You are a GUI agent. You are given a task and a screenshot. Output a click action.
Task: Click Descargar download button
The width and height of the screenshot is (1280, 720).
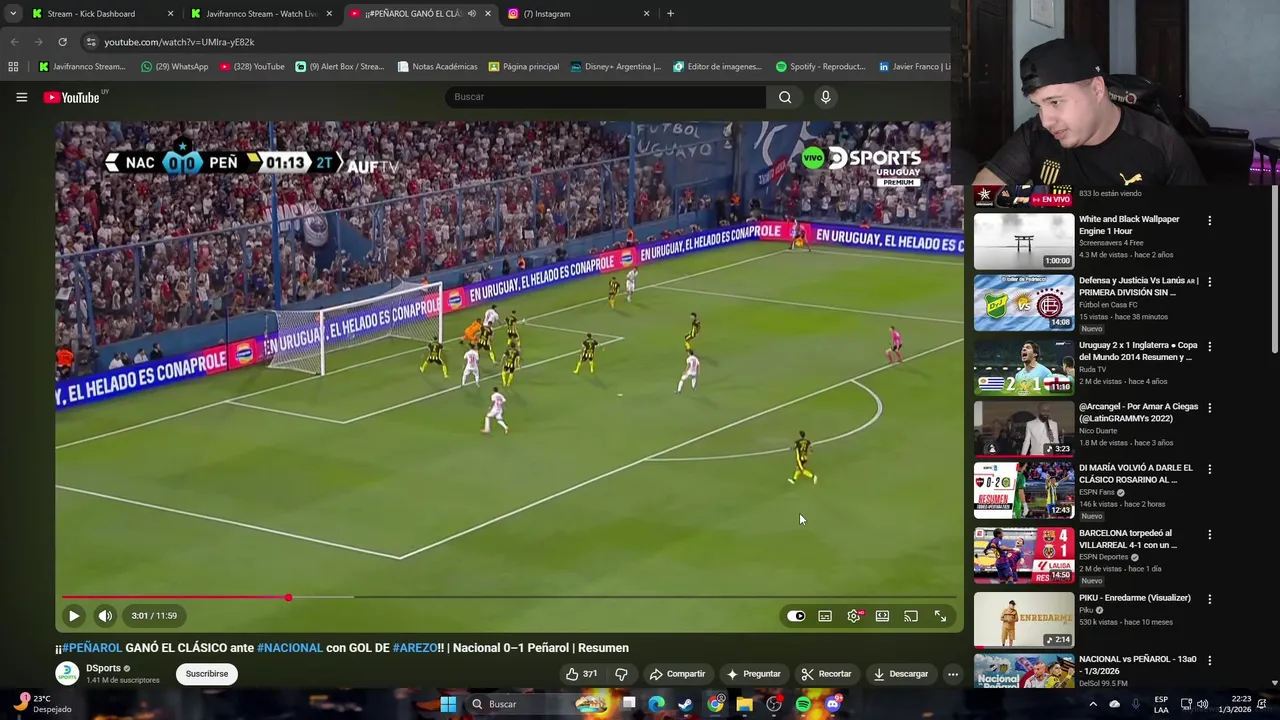tap(900, 674)
